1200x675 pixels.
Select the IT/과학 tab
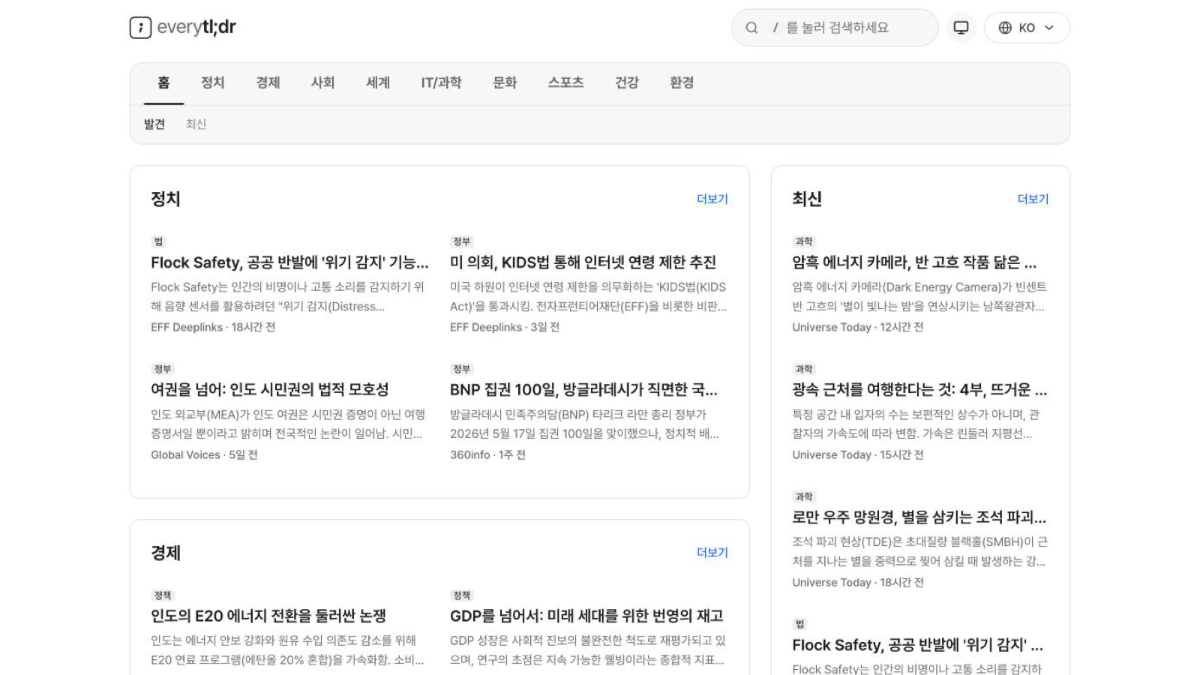[441, 83]
